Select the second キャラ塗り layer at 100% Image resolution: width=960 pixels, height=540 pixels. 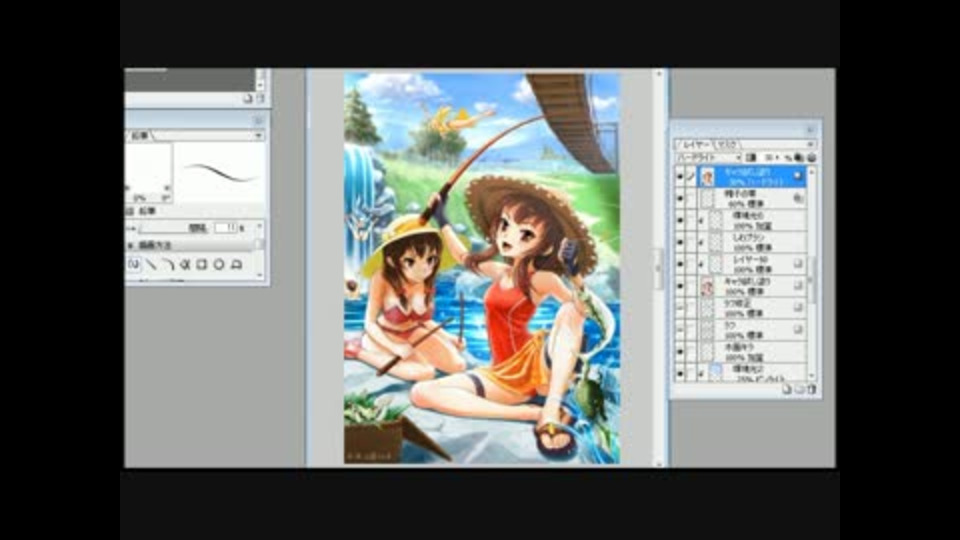740,286
